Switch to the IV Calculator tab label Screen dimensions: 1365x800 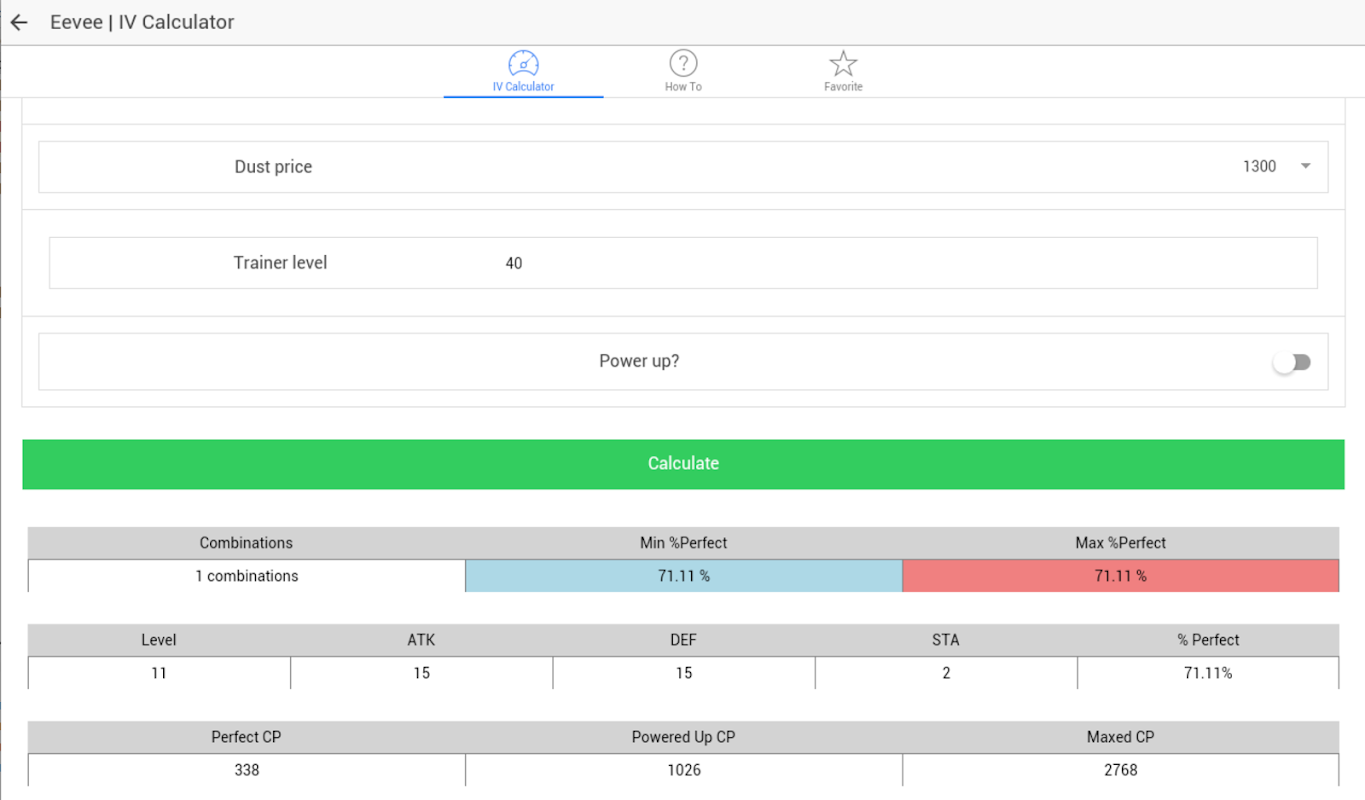pyautogui.click(x=523, y=87)
